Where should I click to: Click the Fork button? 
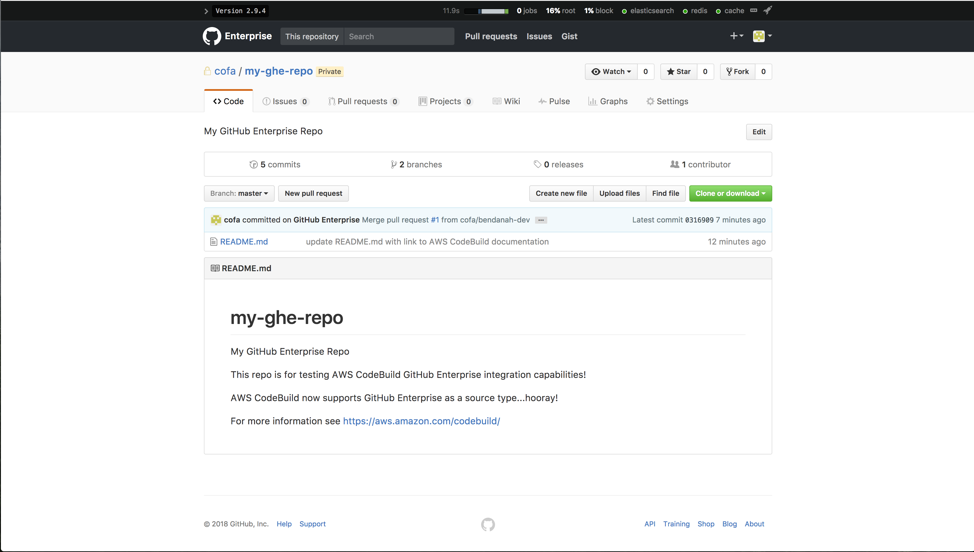click(x=738, y=72)
